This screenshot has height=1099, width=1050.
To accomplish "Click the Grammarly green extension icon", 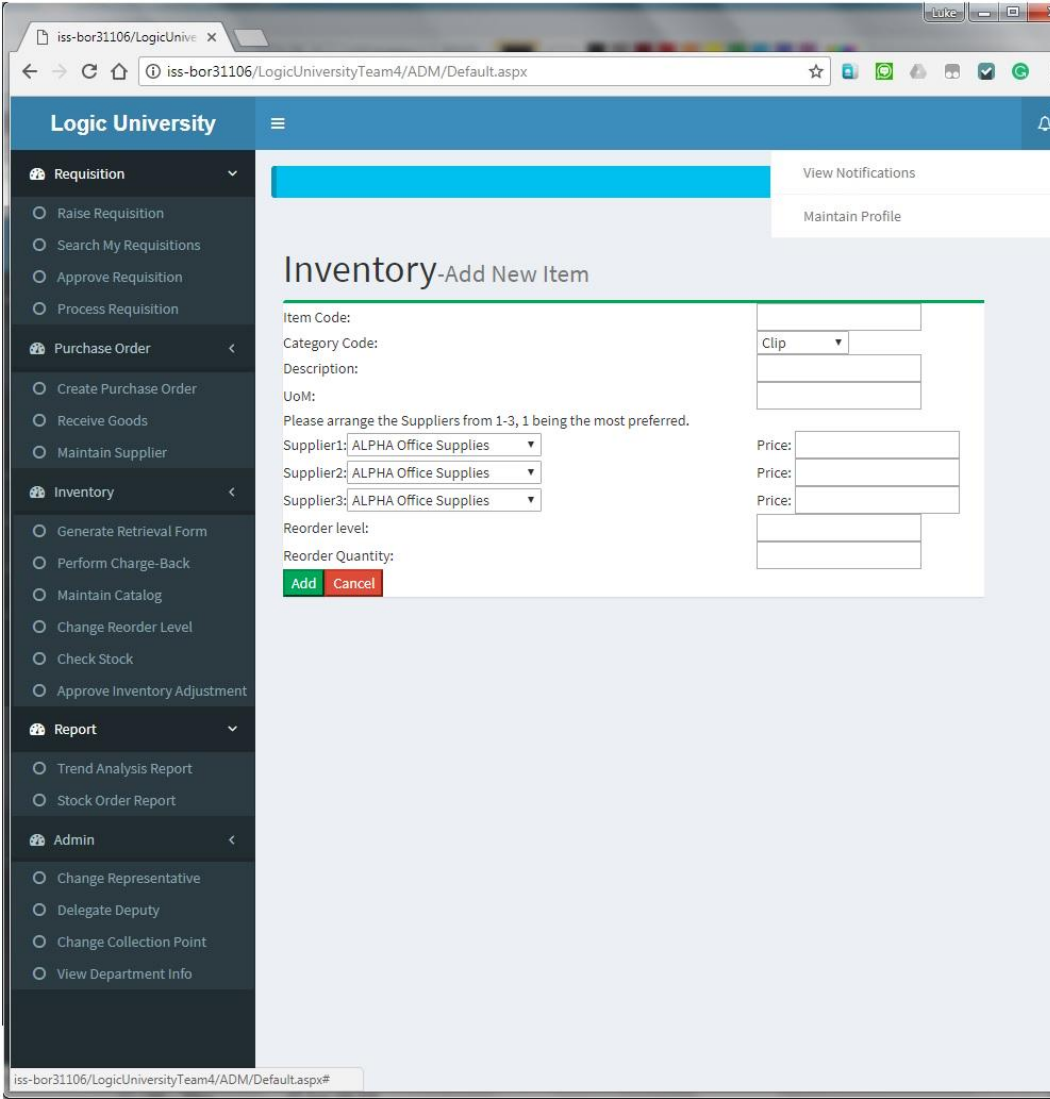I will [x=1020, y=71].
